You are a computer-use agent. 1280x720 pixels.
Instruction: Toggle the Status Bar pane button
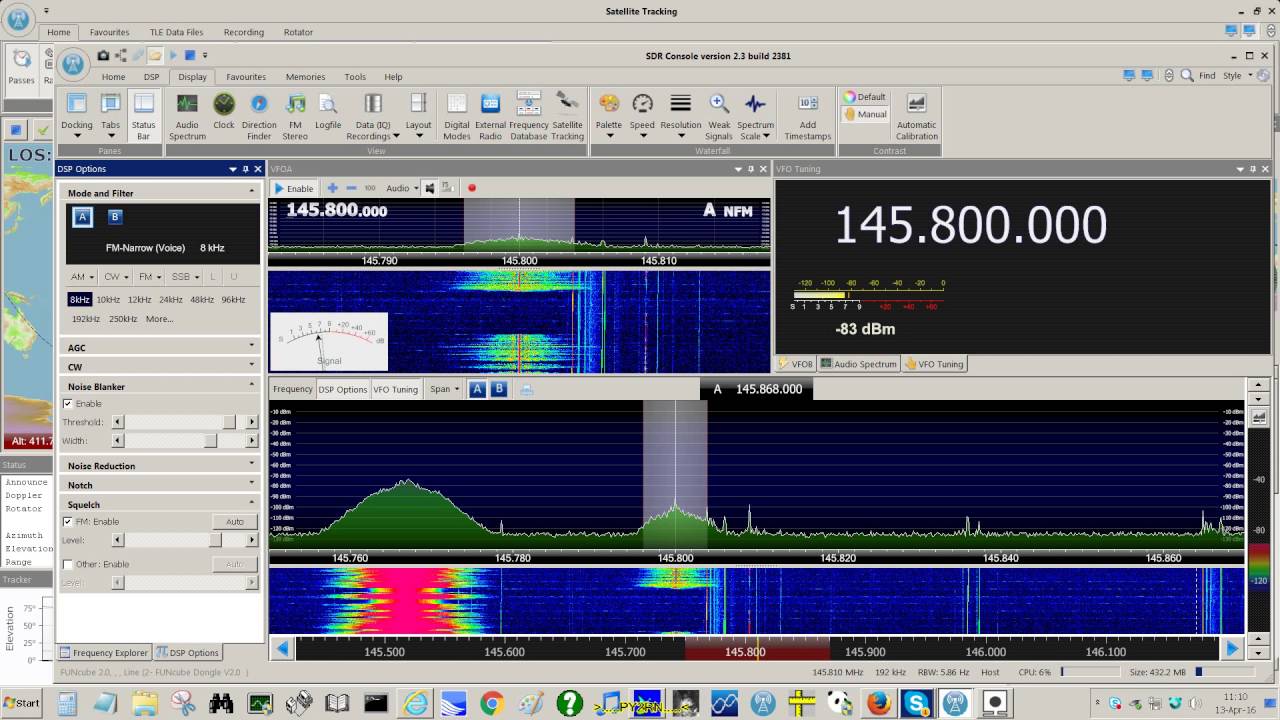[x=143, y=116]
